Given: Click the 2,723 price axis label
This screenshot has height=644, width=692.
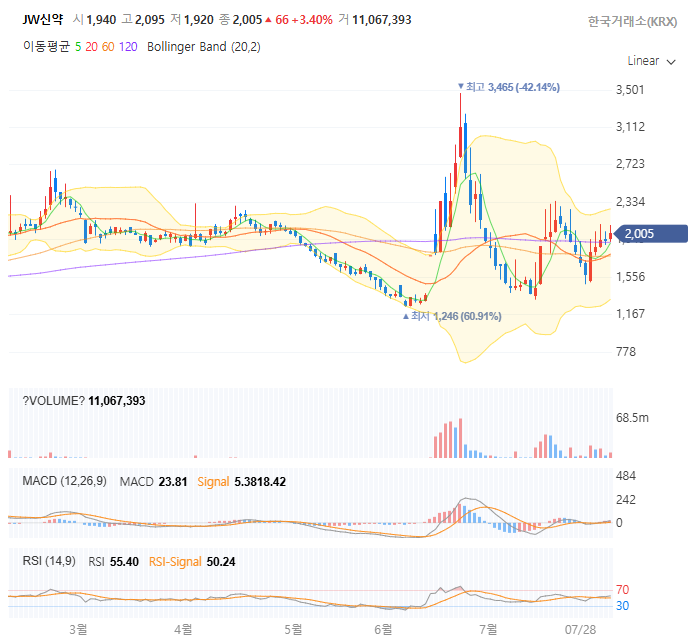Looking at the screenshot, I should (x=630, y=164).
